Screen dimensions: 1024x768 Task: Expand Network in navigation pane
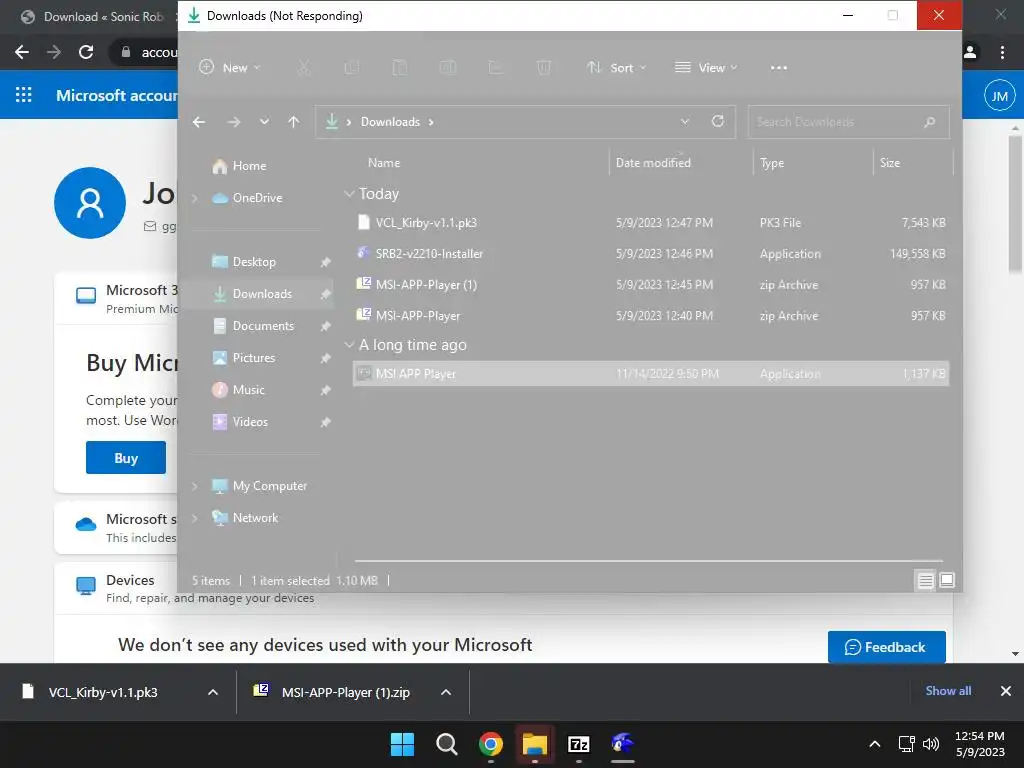tap(195, 518)
